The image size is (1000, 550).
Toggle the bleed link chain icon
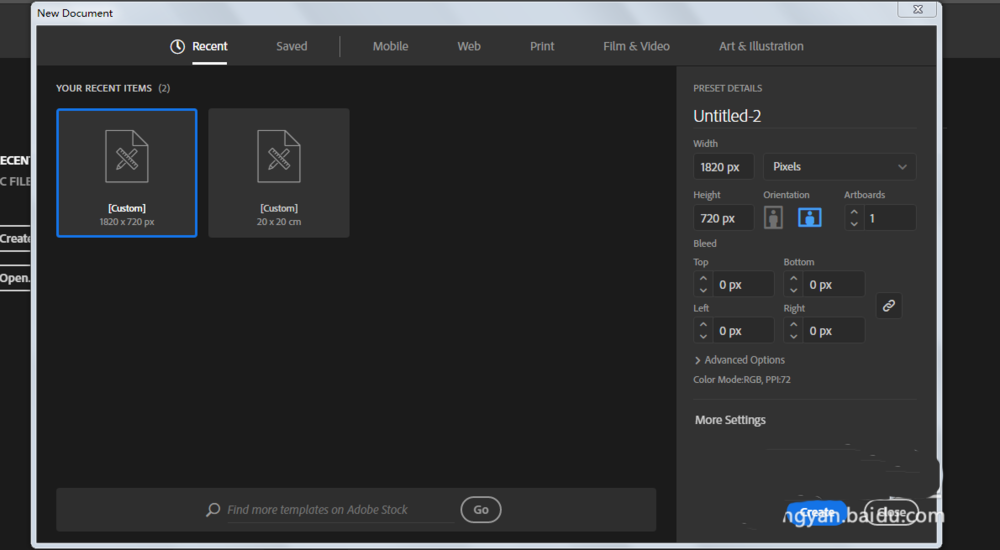[x=888, y=306]
